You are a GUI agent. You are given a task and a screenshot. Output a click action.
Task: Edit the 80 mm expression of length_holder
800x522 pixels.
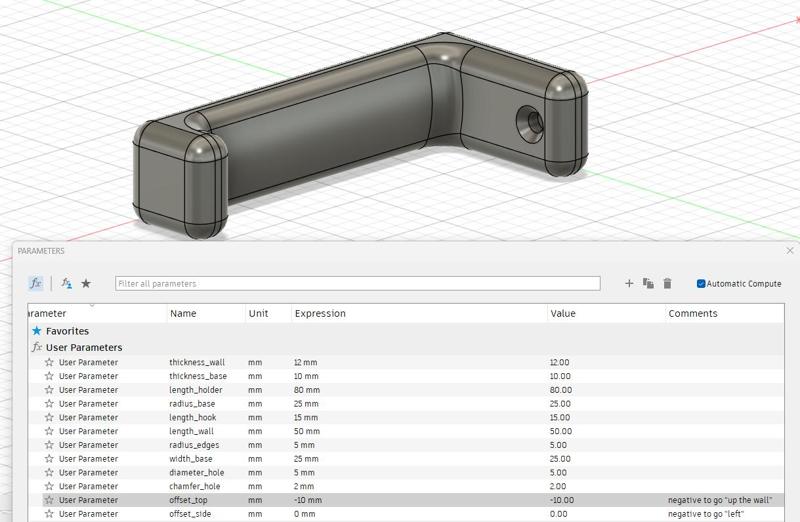click(x=307, y=390)
